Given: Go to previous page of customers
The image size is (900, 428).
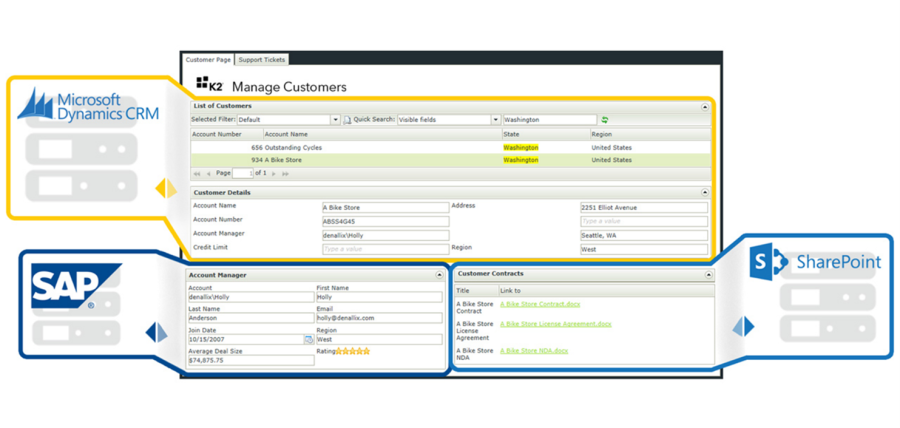Looking at the screenshot, I should [x=208, y=173].
